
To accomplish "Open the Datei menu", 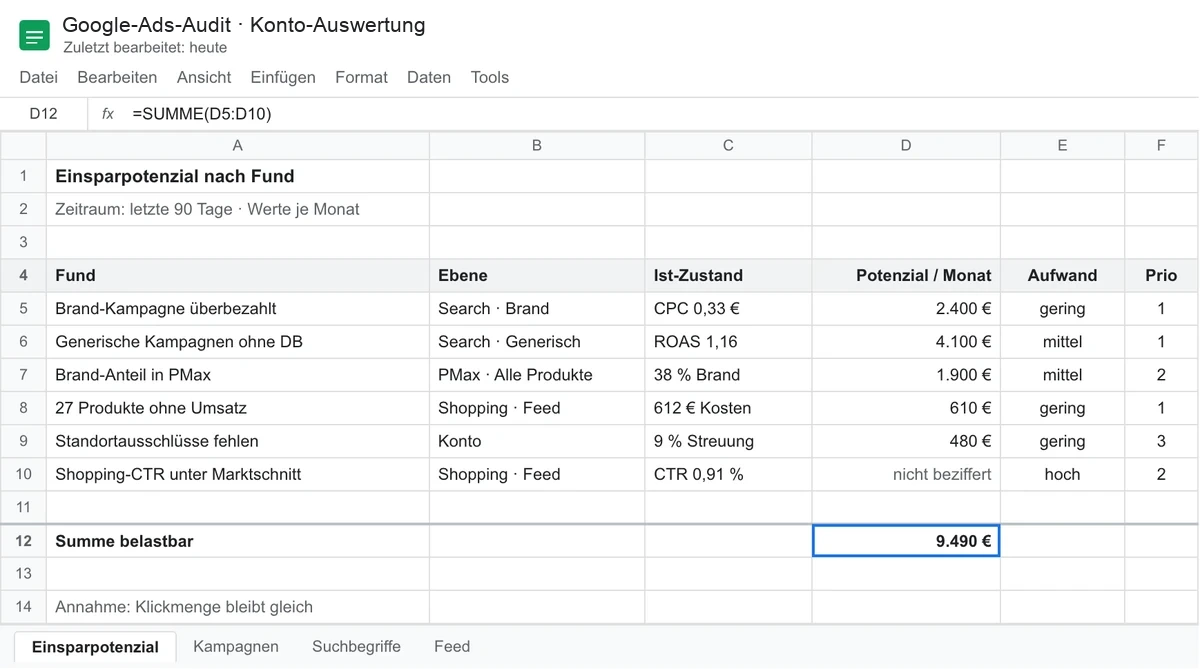I will (39, 77).
